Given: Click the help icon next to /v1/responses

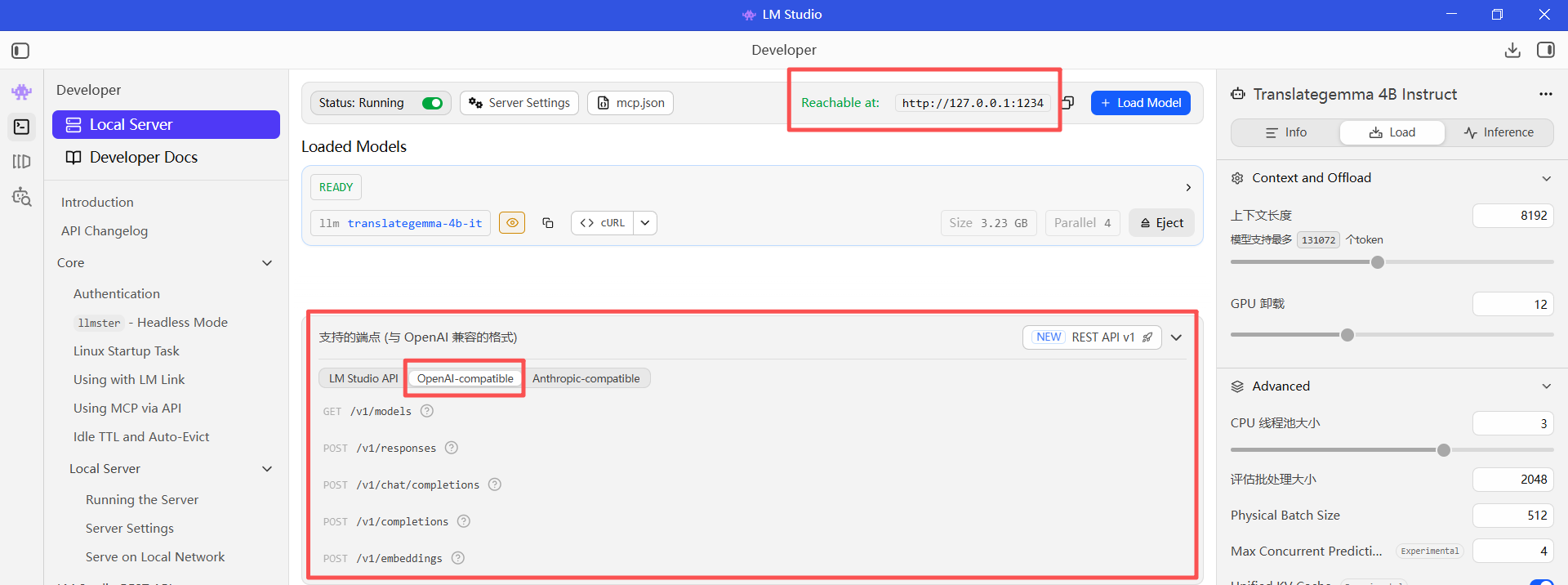Looking at the screenshot, I should [x=452, y=448].
